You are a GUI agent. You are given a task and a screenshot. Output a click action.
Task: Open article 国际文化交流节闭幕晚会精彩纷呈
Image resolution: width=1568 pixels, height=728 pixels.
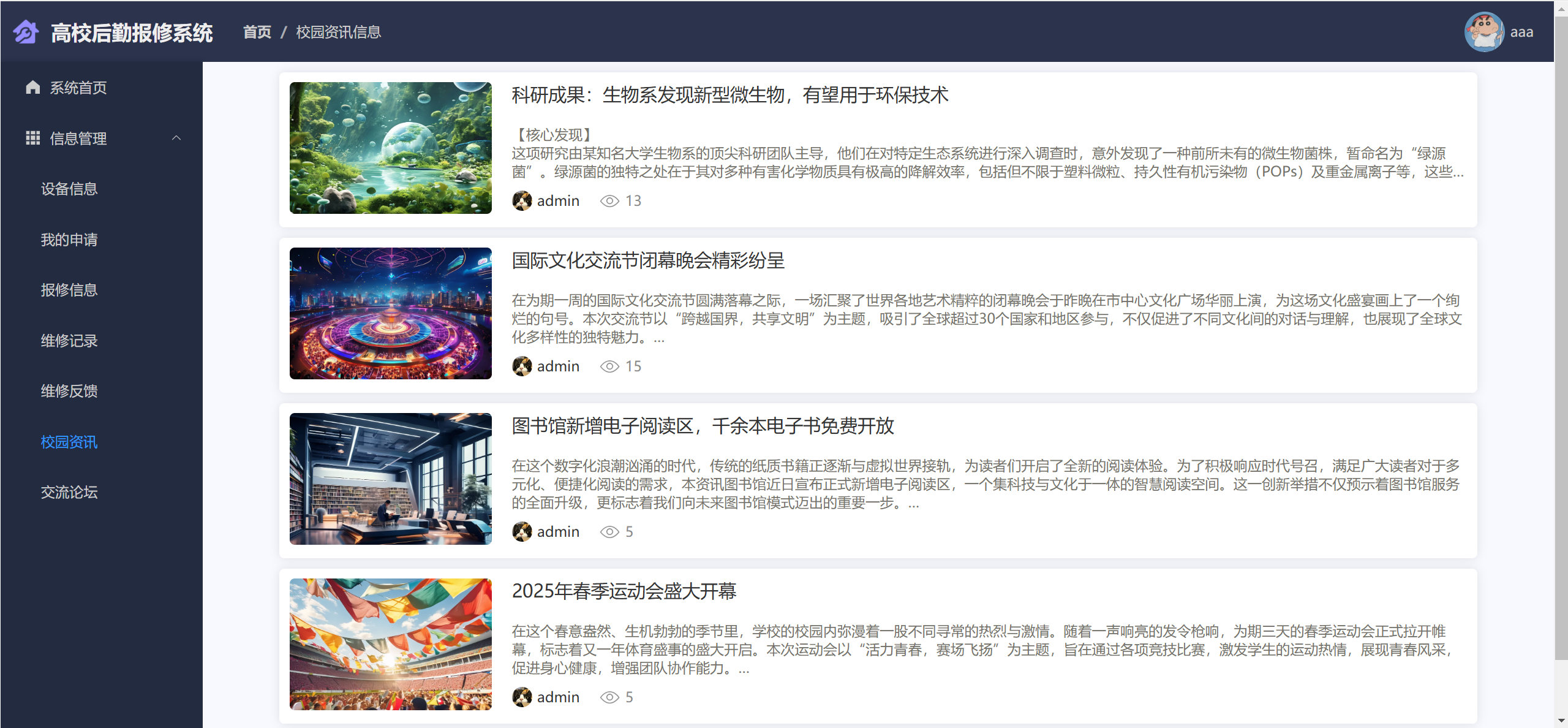click(648, 260)
